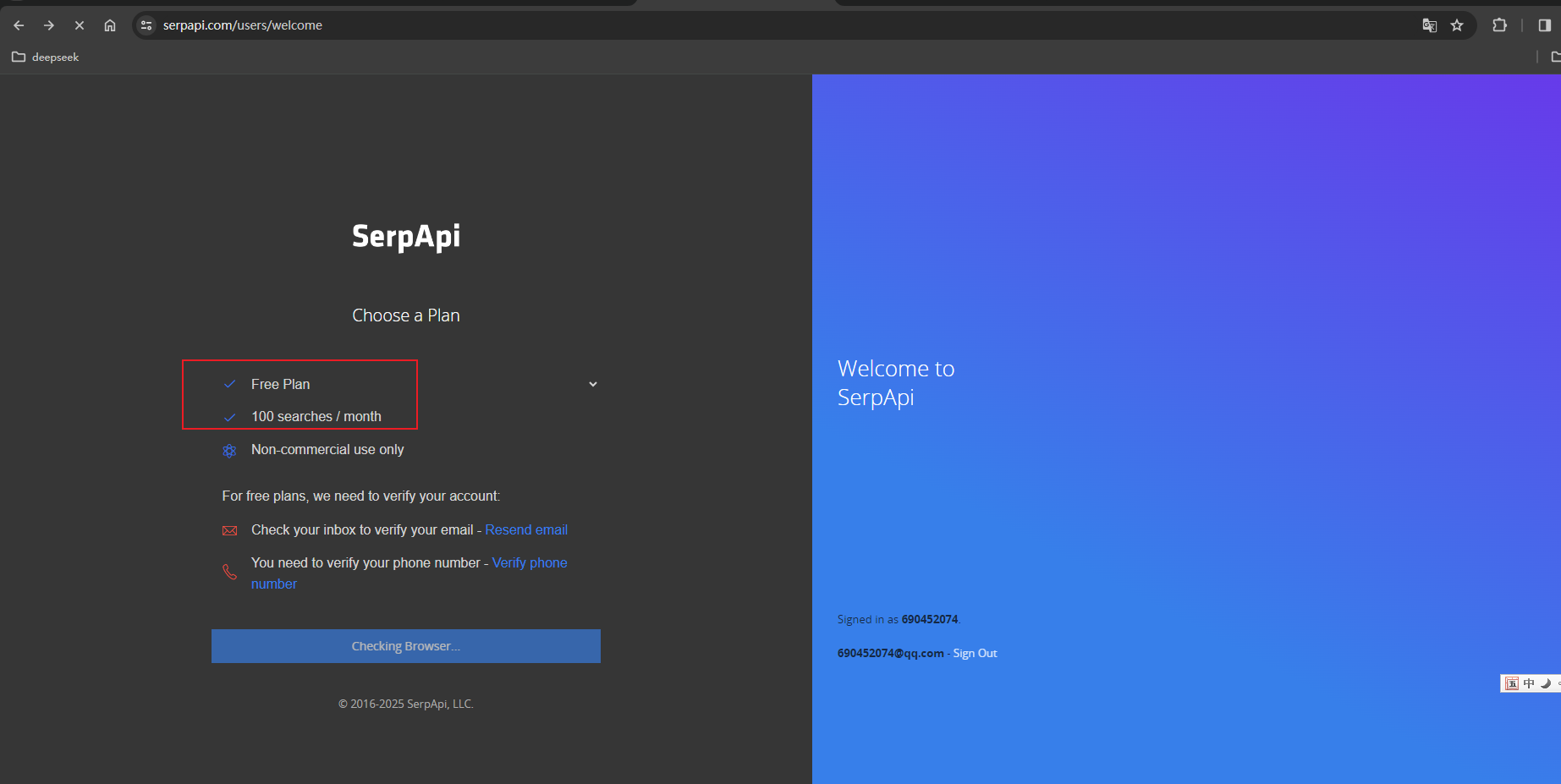1561x784 pixels.
Task: Open the browser home page
Action: point(110,25)
